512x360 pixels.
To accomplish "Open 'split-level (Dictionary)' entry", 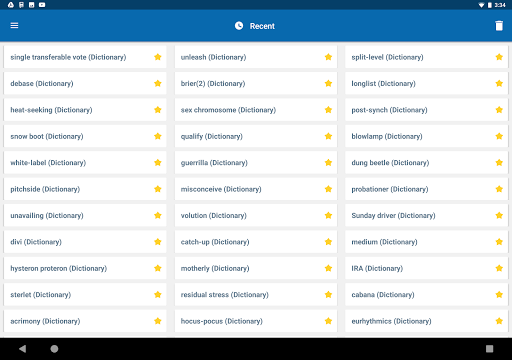I will pos(426,57).
